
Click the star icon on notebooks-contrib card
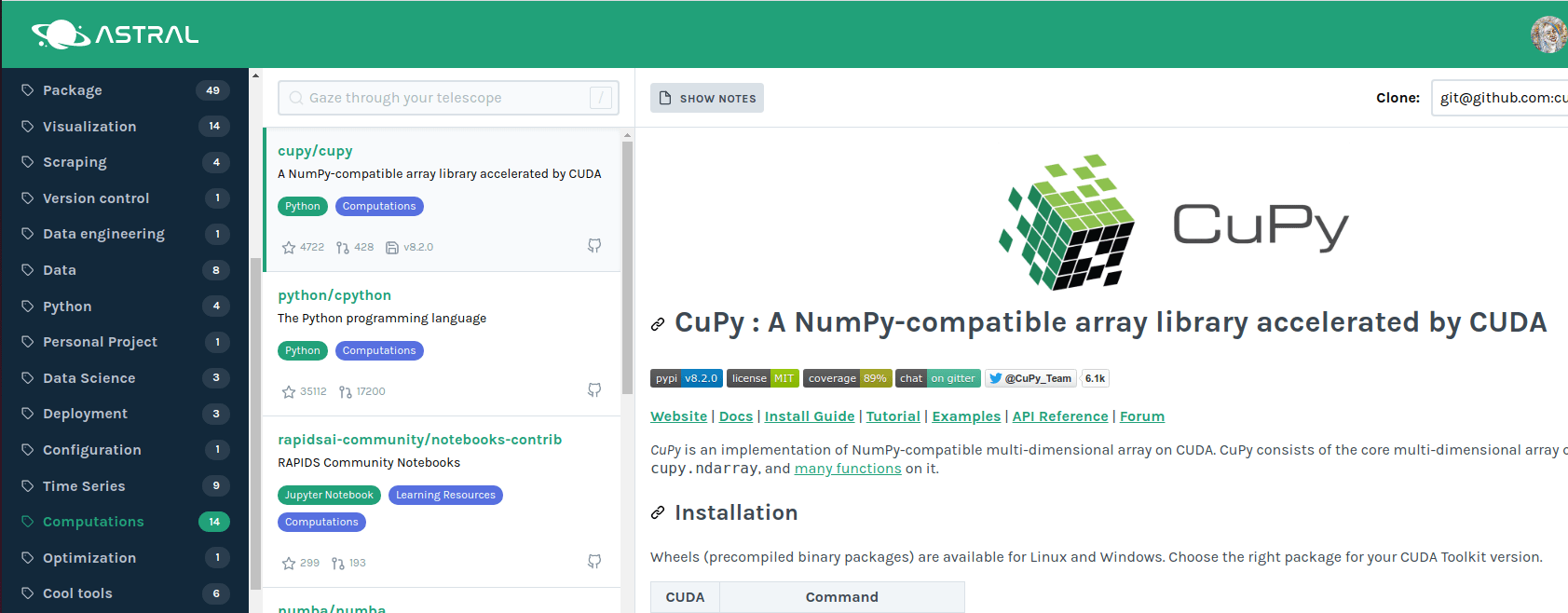click(x=289, y=564)
